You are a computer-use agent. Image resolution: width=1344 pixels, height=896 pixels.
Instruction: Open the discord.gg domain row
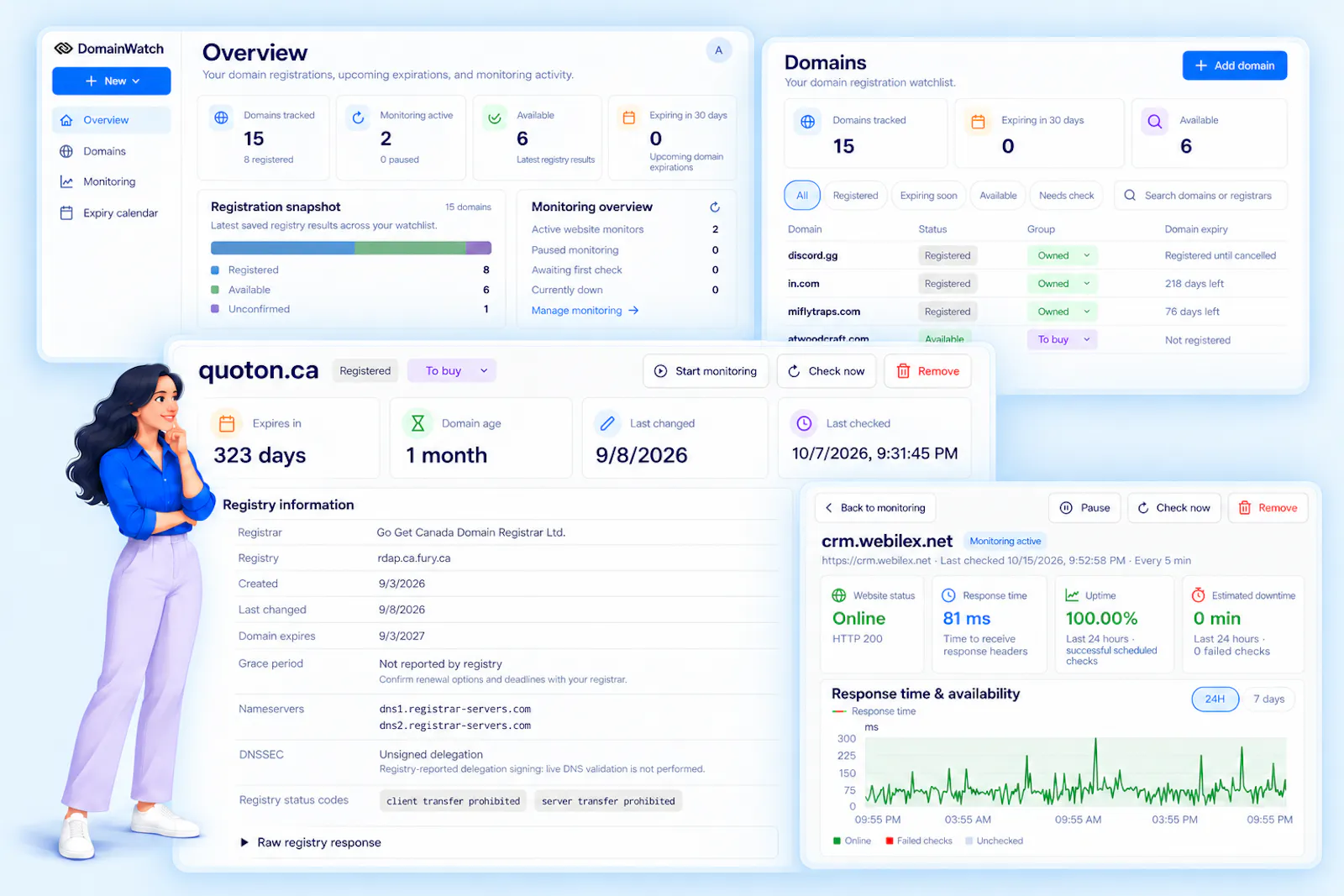pyautogui.click(x=1036, y=255)
